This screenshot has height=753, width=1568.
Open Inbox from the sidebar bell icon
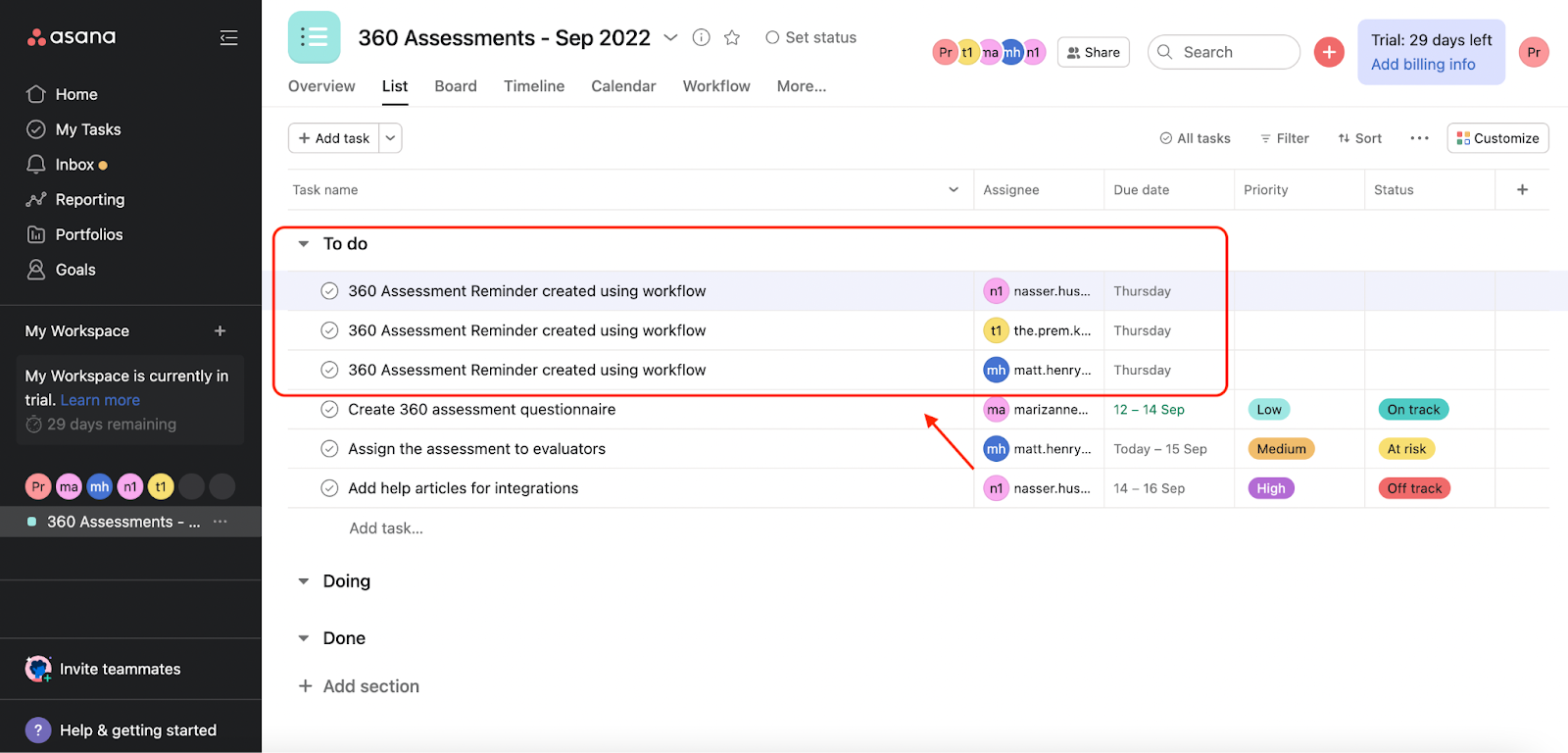point(37,165)
